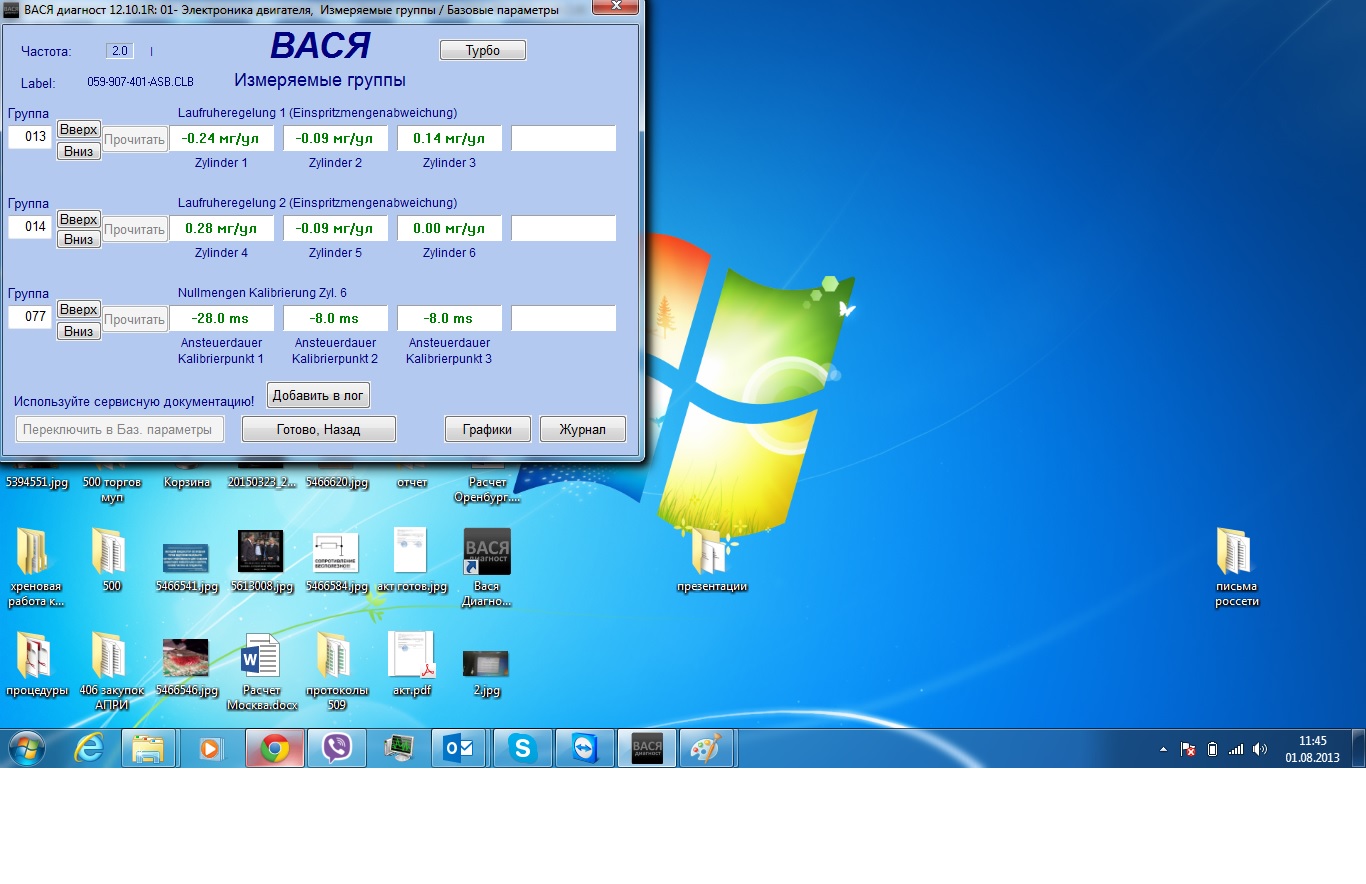Launch Skype from the taskbar

point(522,748)
